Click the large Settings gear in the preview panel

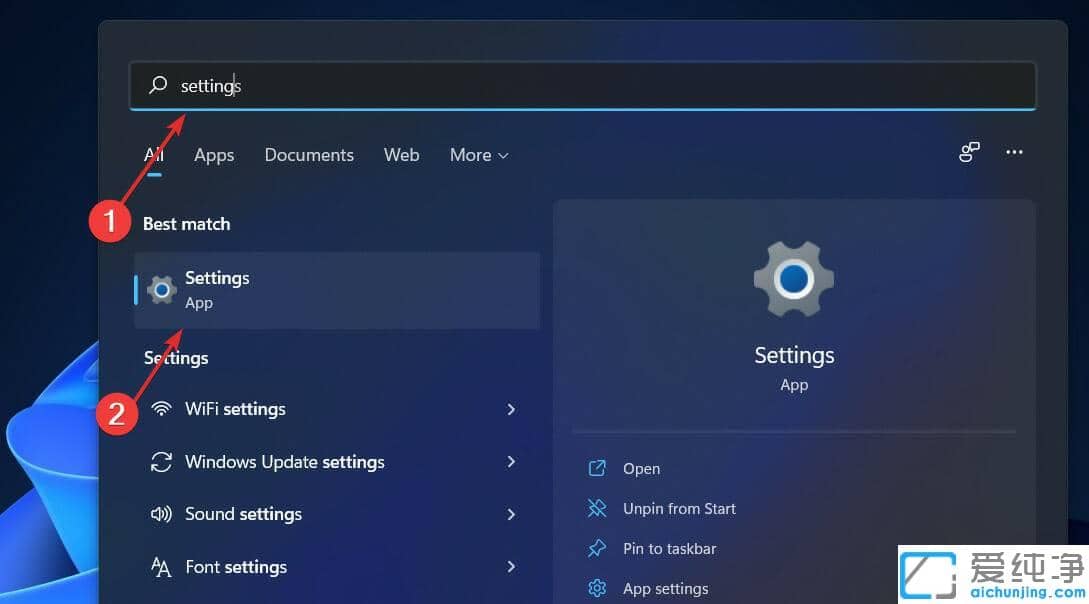(793, 278)
